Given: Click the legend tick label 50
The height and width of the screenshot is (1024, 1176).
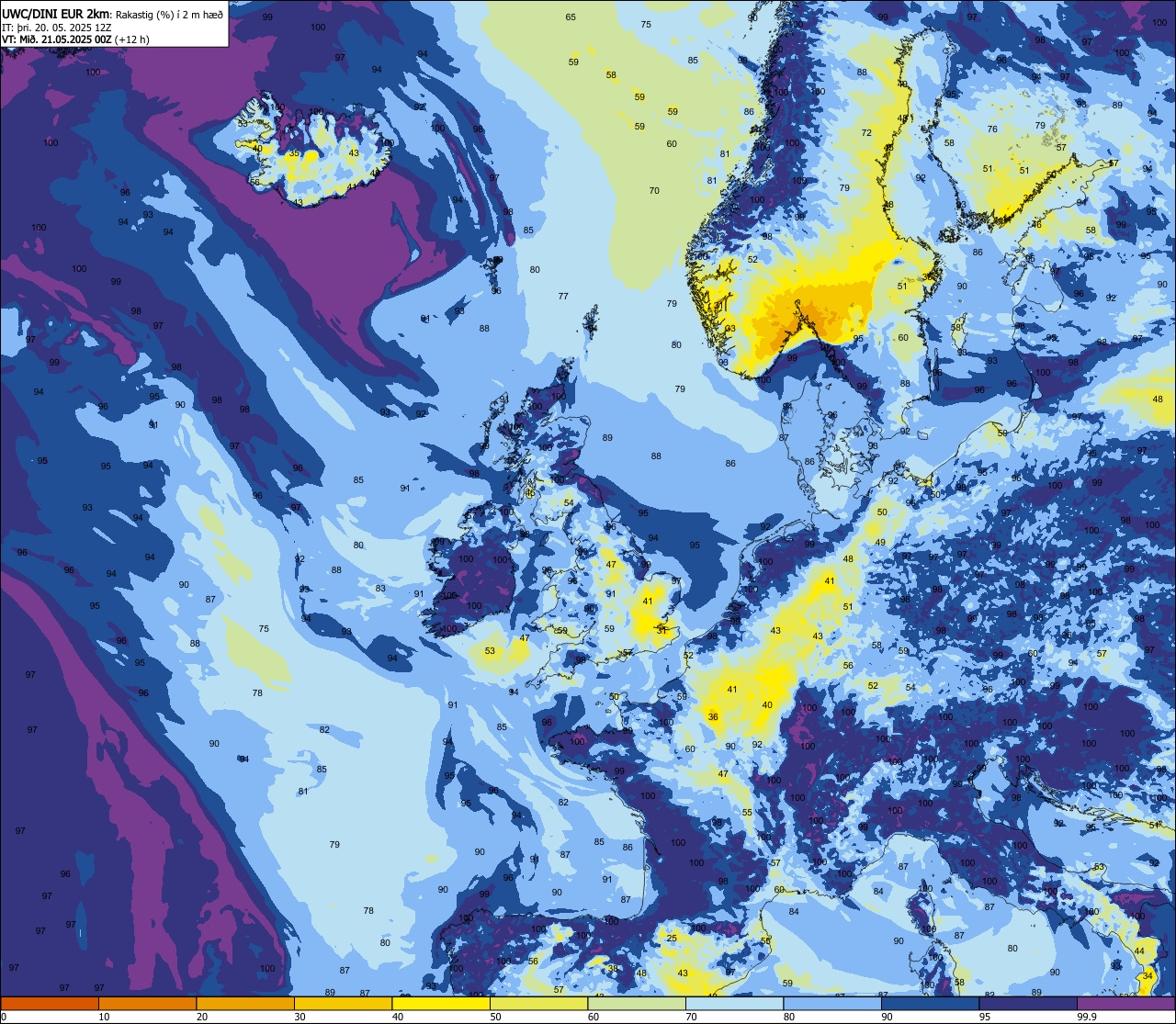Looking at the screenshot, I should click(495, 1017).
